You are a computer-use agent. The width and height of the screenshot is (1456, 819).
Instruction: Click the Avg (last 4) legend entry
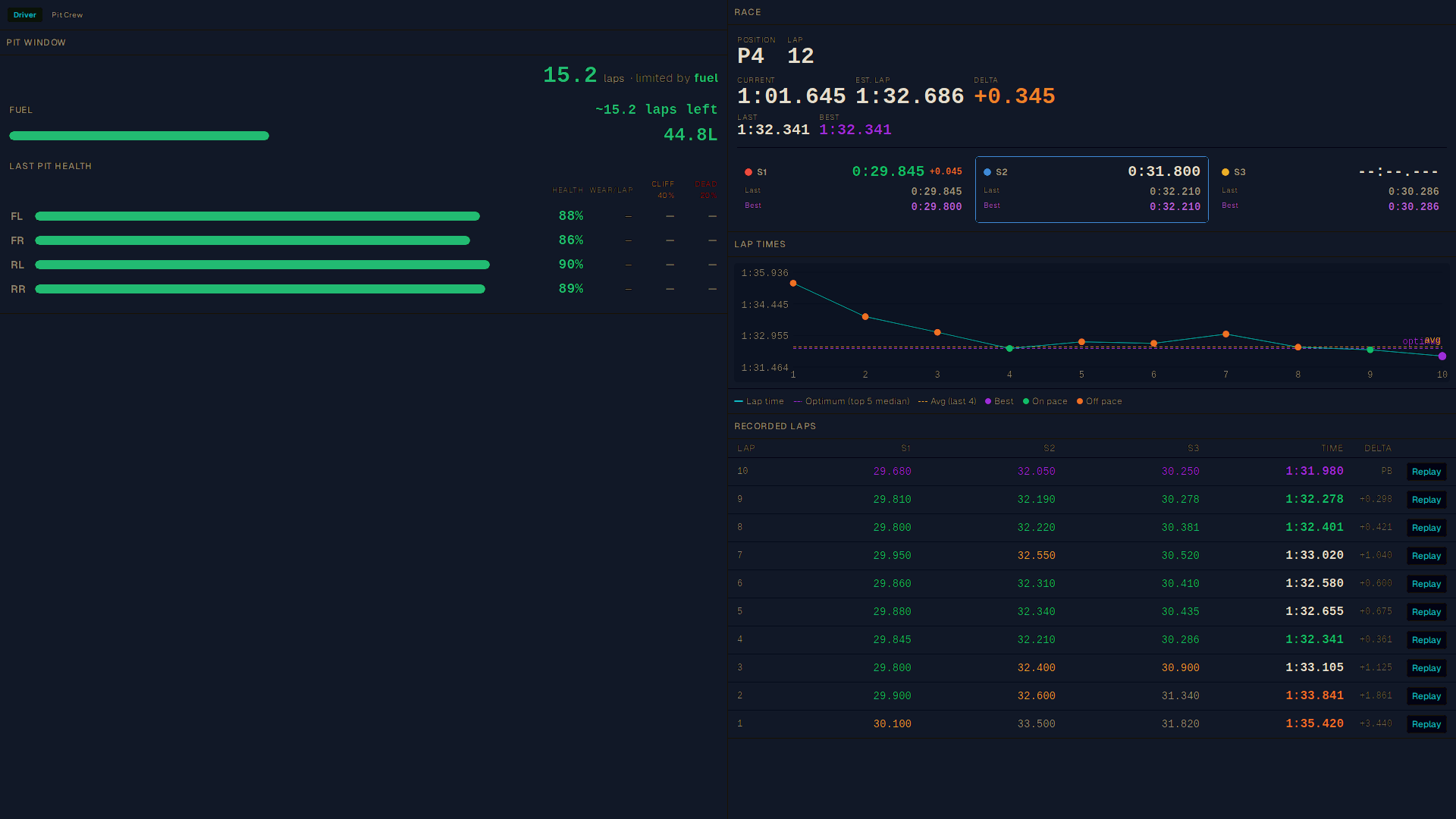(x=947, y=401)
